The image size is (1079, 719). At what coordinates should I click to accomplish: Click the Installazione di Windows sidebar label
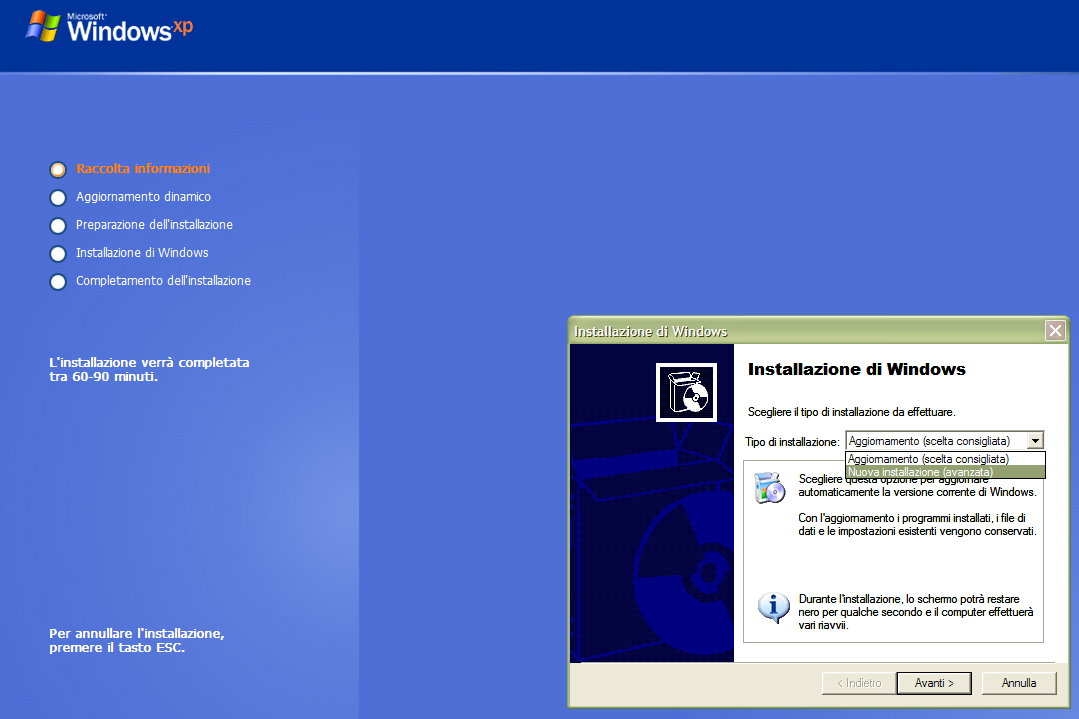click(x=142, y=253)
